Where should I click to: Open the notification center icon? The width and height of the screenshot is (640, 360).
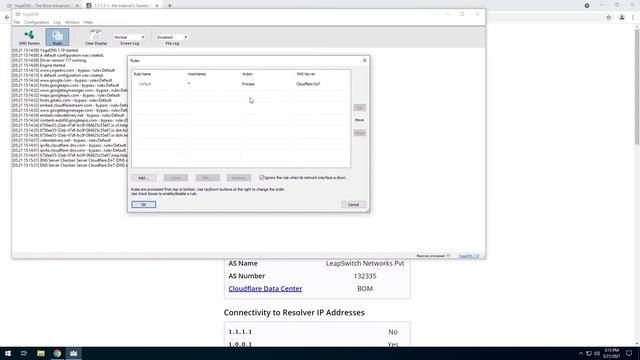(x=629, y=353)
